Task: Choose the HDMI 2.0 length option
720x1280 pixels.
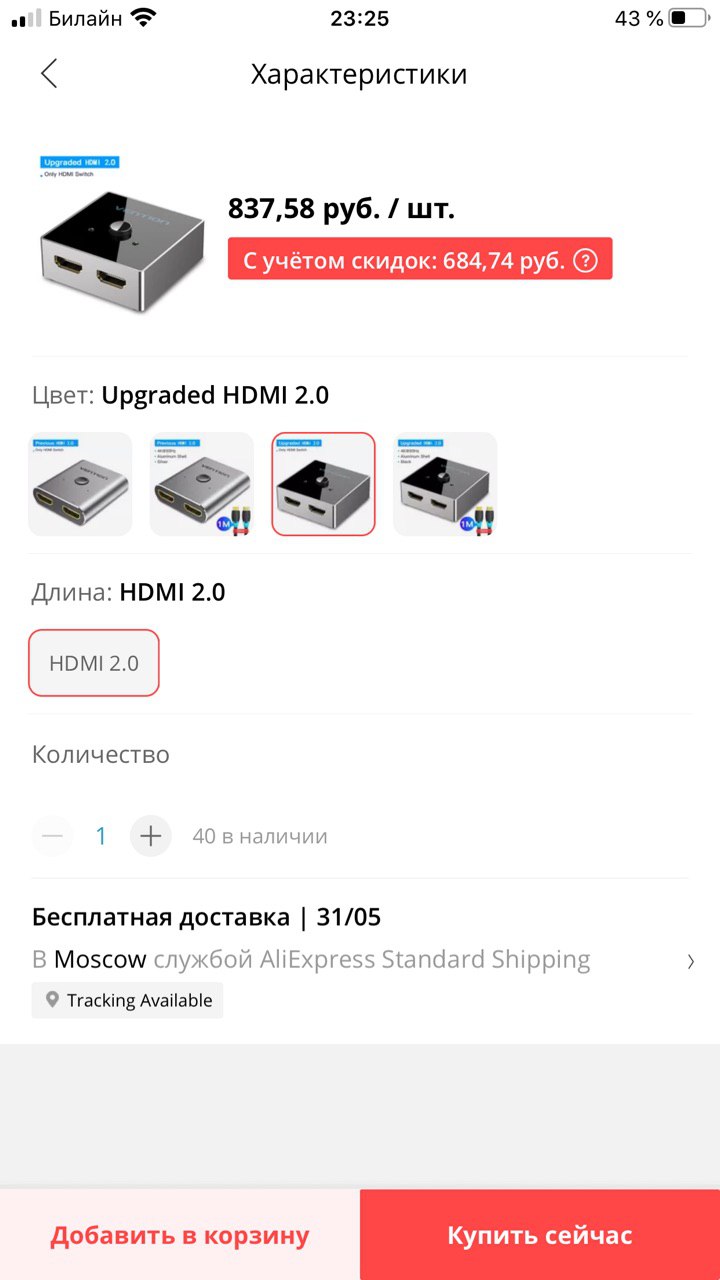Action: (x=94, y=662)
